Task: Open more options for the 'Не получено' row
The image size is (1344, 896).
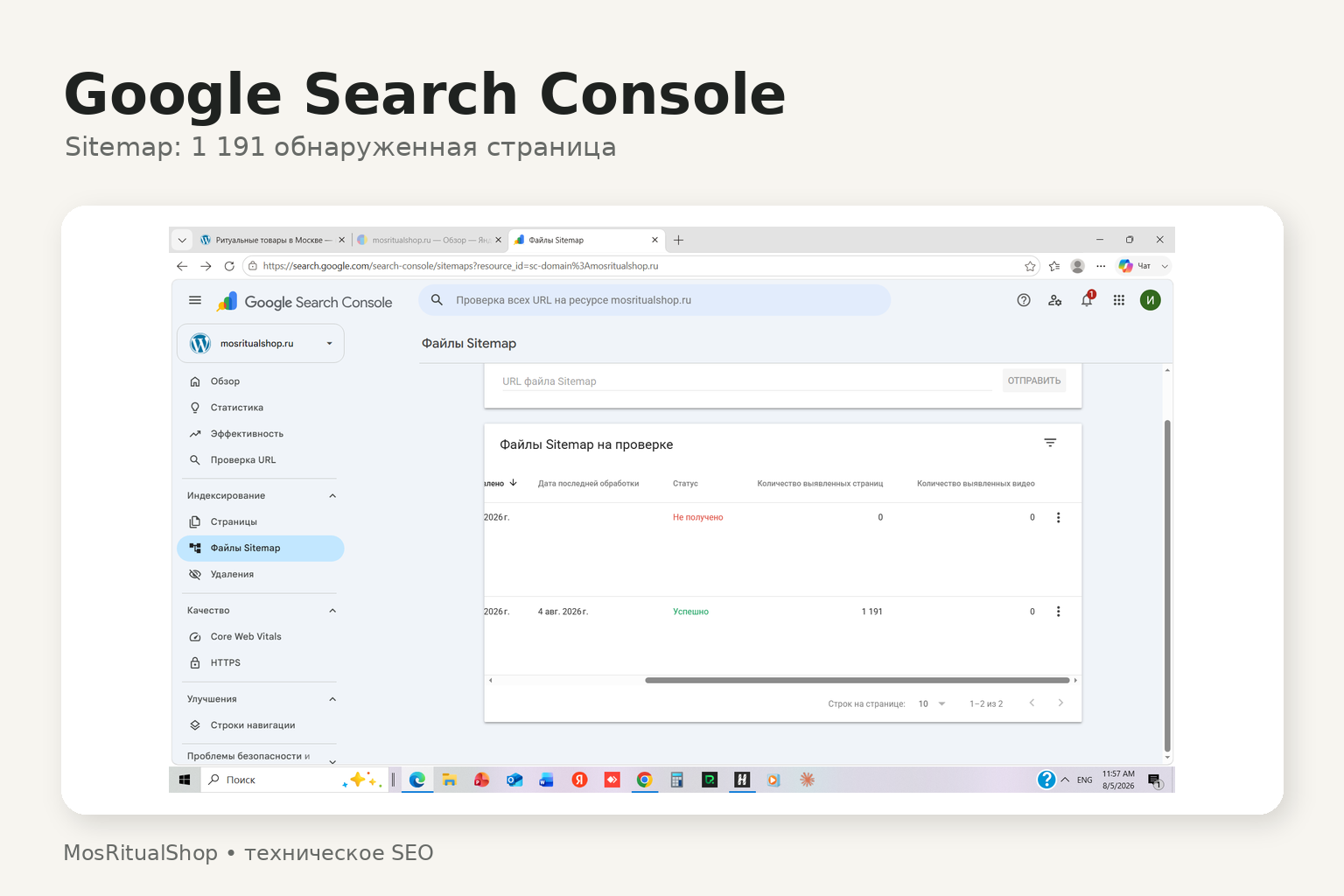Action: [x=1058, y=518]
